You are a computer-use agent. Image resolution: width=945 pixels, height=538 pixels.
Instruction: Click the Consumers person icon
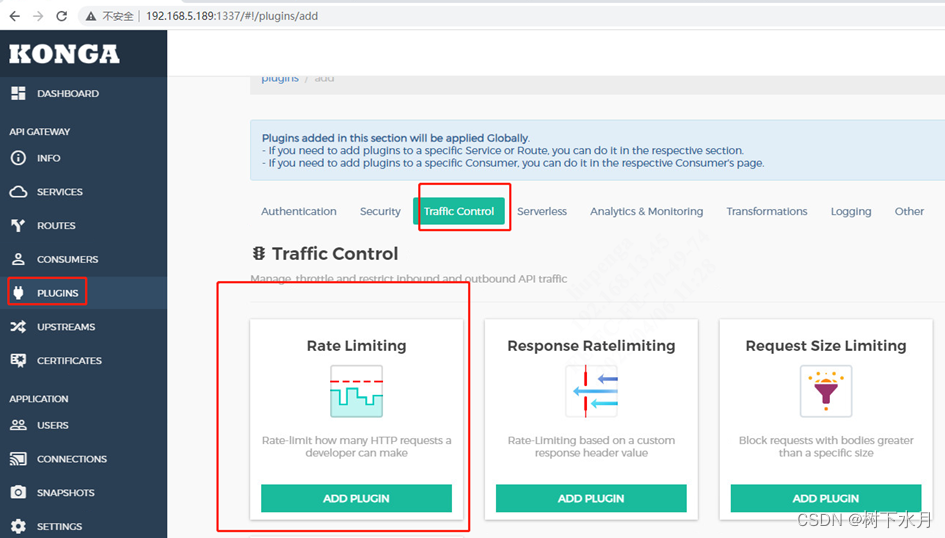point(18,259)
